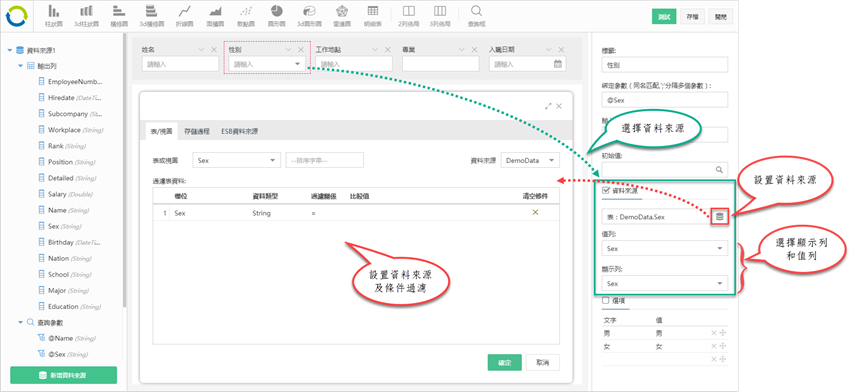
Task: Insert a 柱狀圖 bar chart
Action: pyautogui.click(x=53, y=16)
